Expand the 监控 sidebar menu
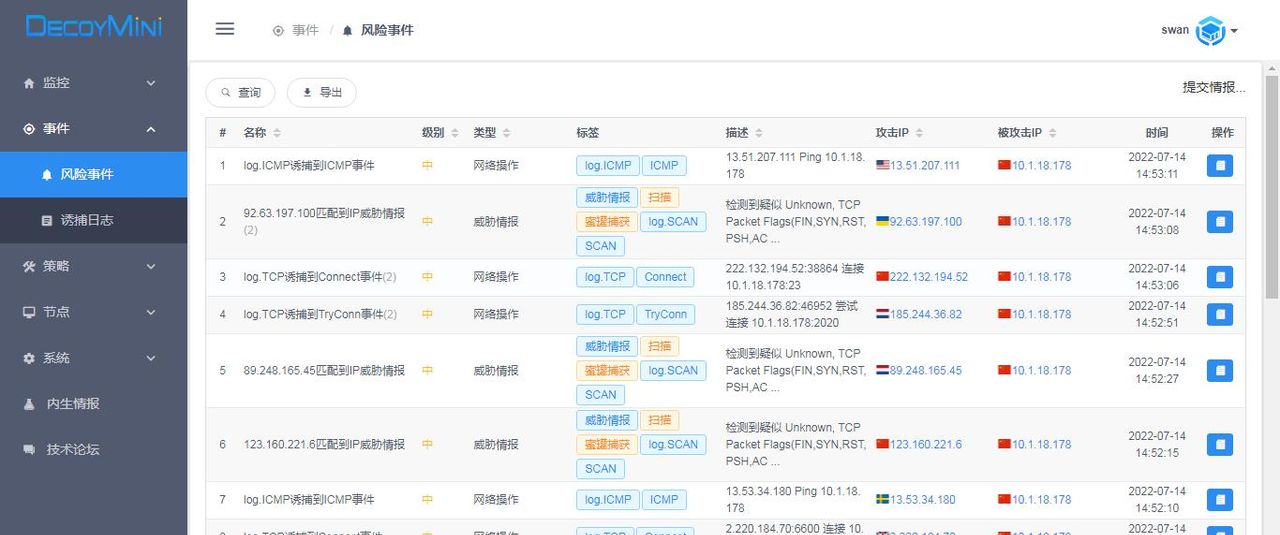 (94, 83)
